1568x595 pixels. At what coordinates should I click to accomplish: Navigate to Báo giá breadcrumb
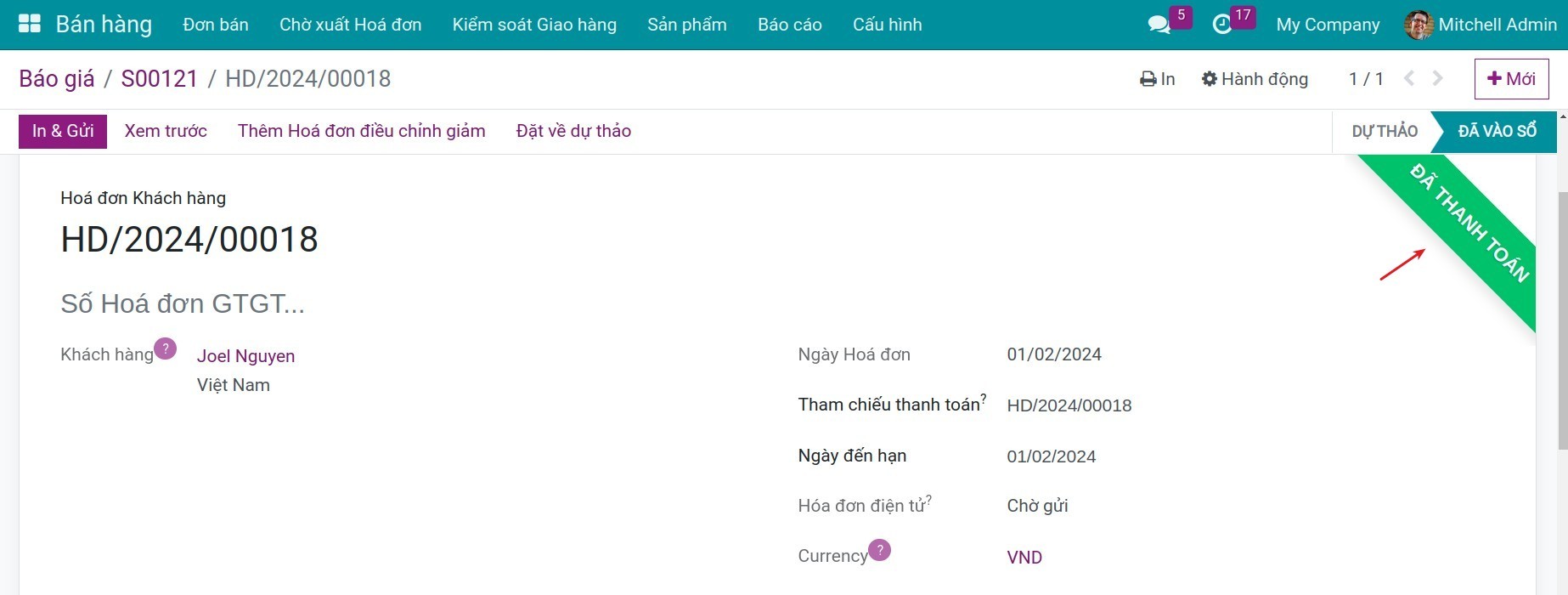pos(57,79)
